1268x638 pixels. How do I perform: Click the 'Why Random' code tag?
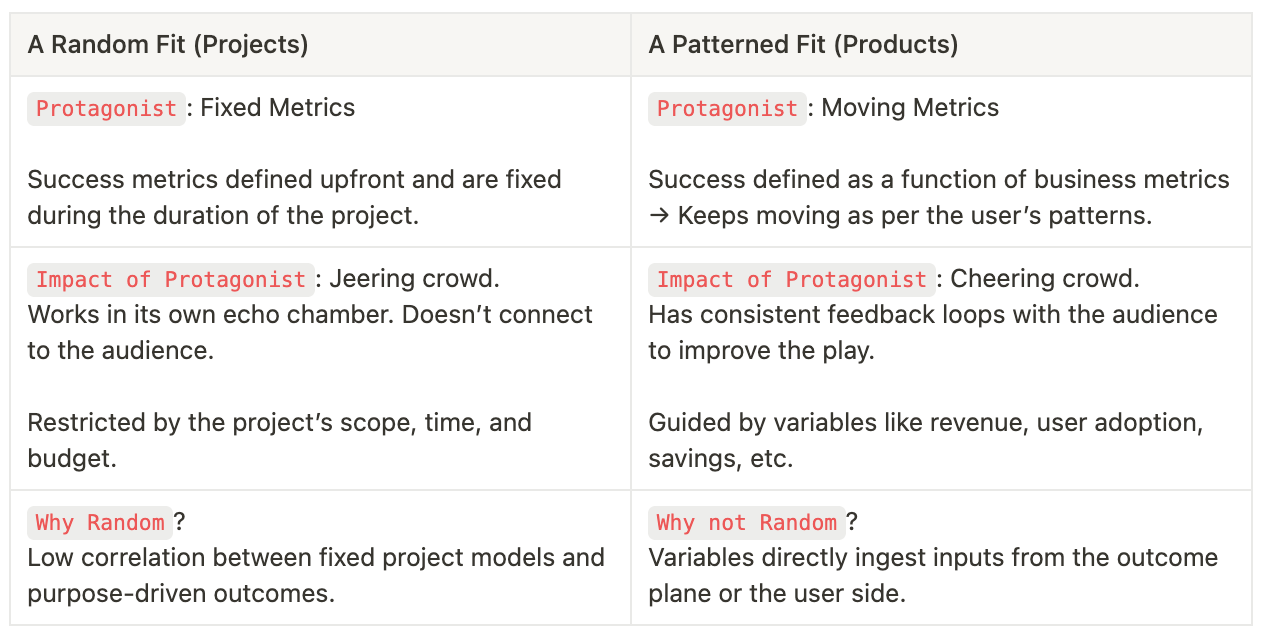click(x=100, y=522)
